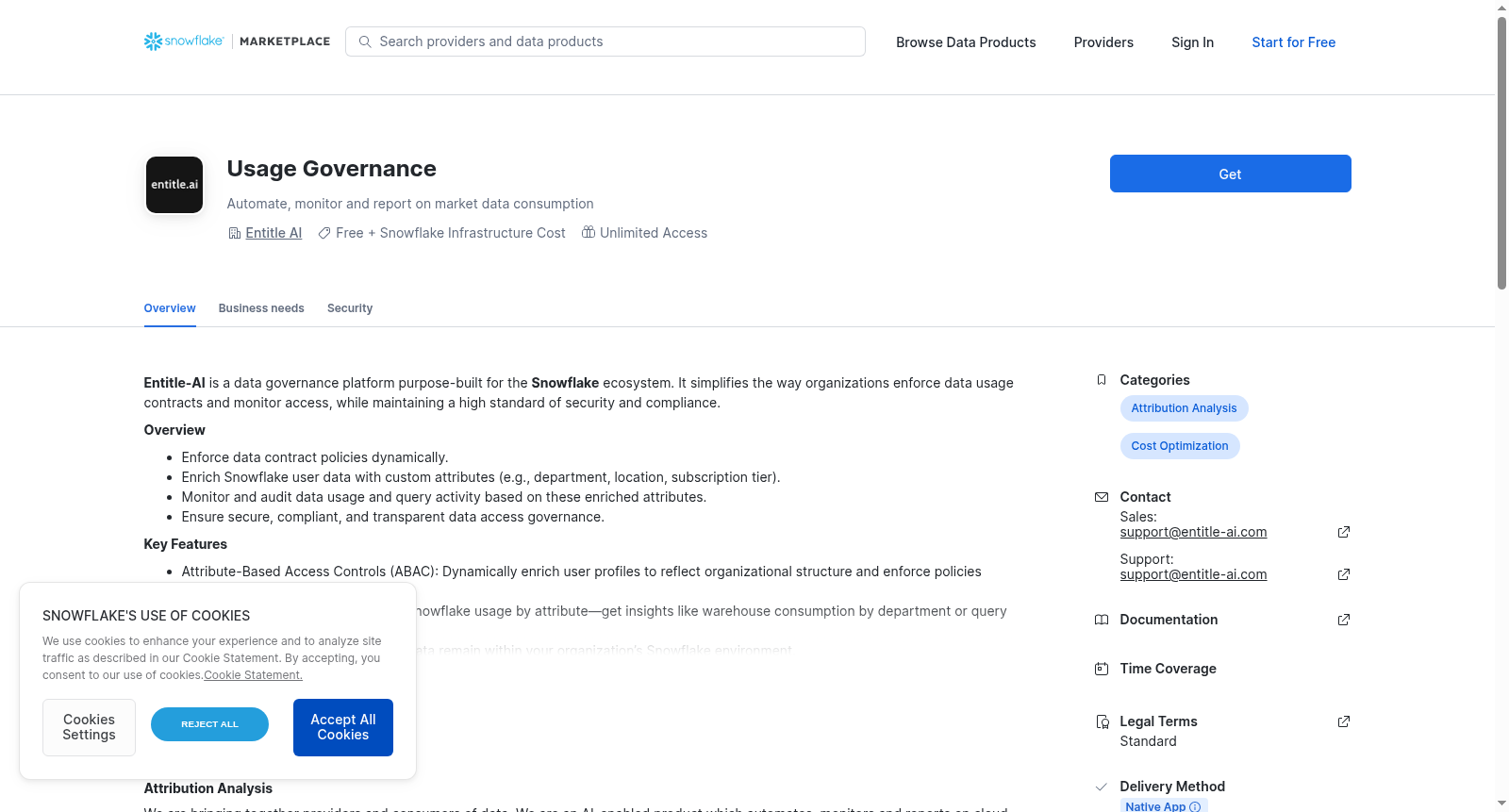Viewport: 1509px width, 812px height.
Task: Click the Support email link
Action: coord(1193,574)
